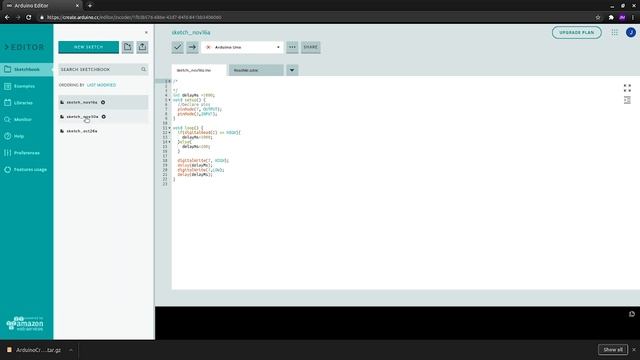This screenshot has height=360, width=640.
Task: Open the three-dots more options button
Action: click(292, 47)
